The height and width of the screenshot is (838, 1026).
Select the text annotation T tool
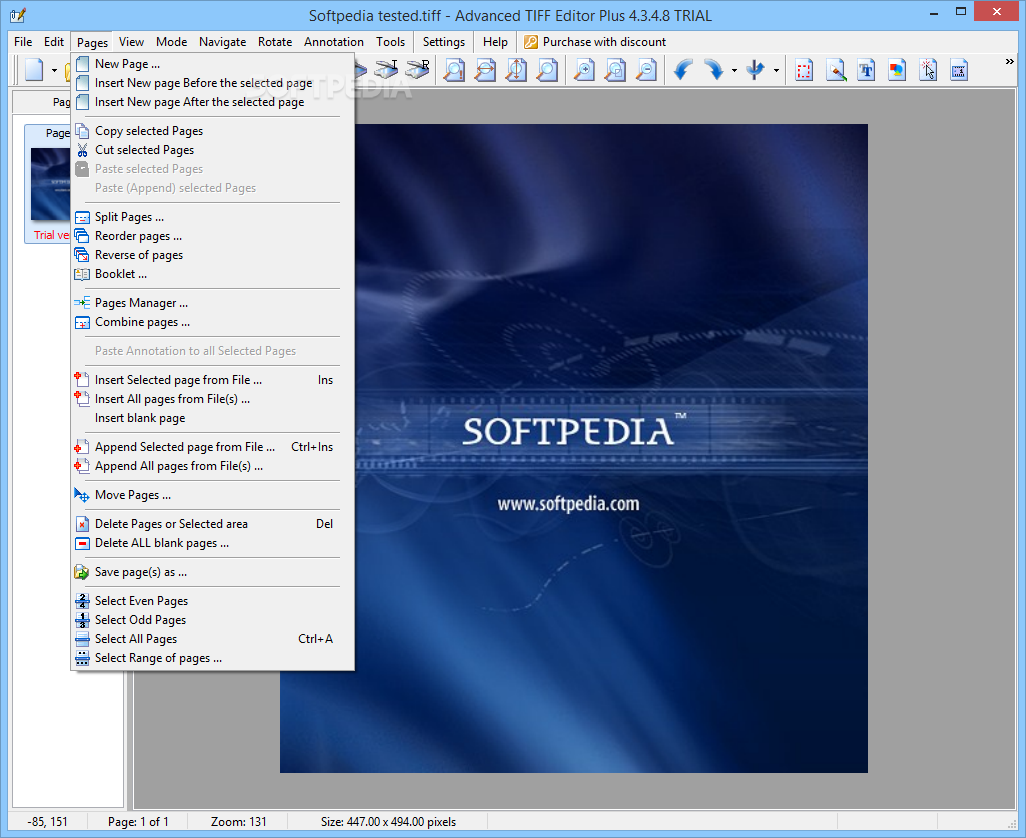tap(866, 69)
